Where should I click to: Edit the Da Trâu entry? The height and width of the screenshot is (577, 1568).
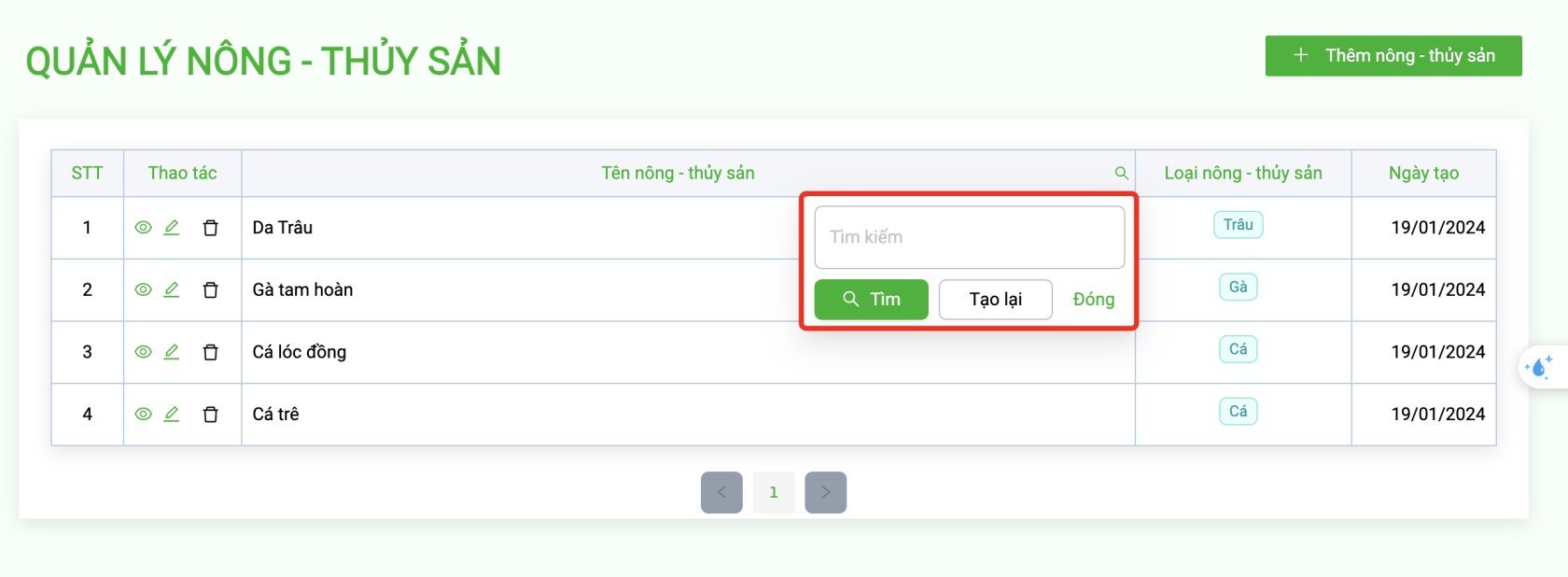[172, 228]
